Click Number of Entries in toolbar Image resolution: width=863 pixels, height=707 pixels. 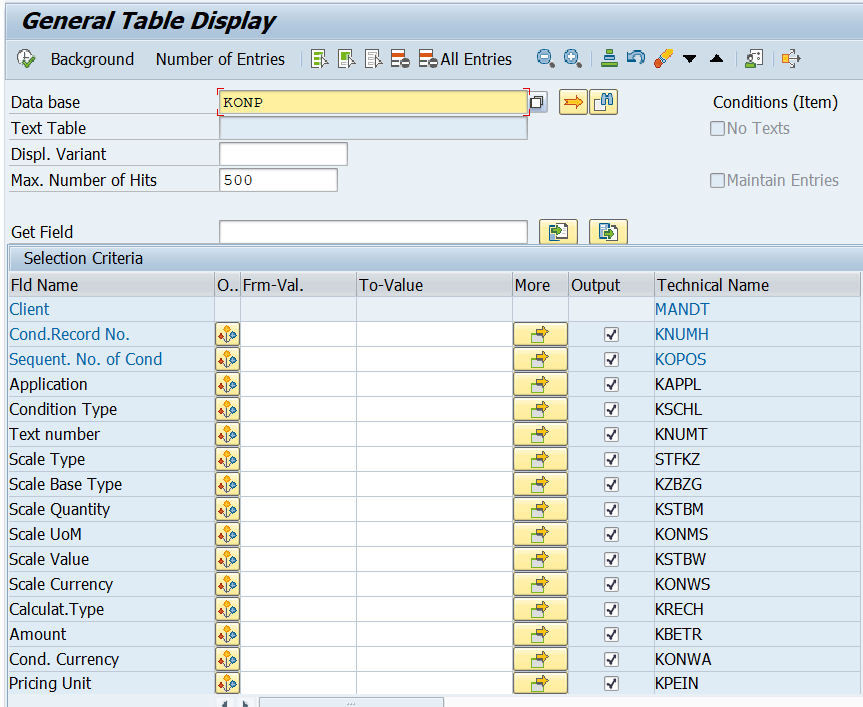pyautogui.click(x=220, y=59)
